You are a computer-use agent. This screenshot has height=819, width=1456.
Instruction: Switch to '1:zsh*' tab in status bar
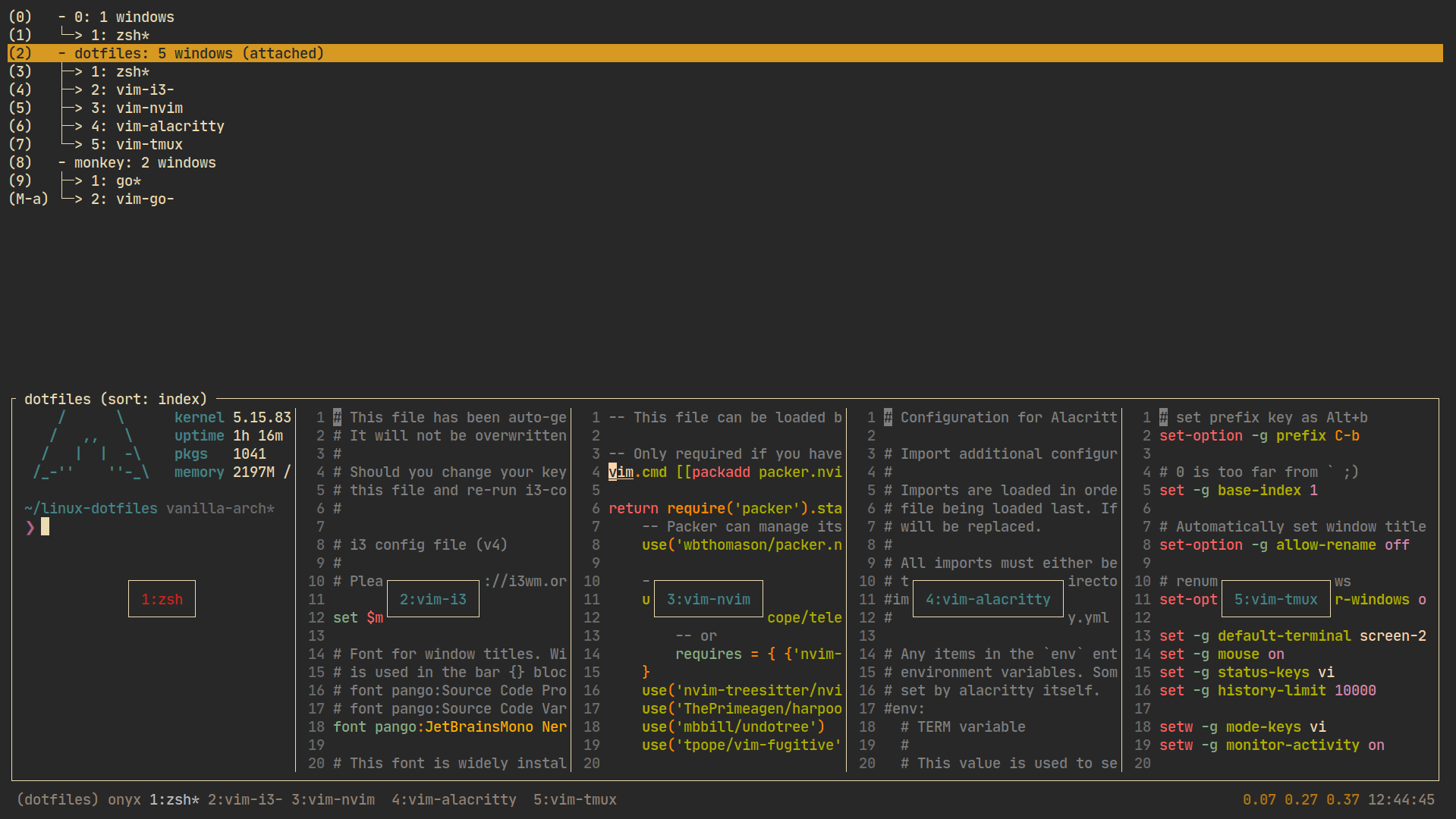coord(175,799)
